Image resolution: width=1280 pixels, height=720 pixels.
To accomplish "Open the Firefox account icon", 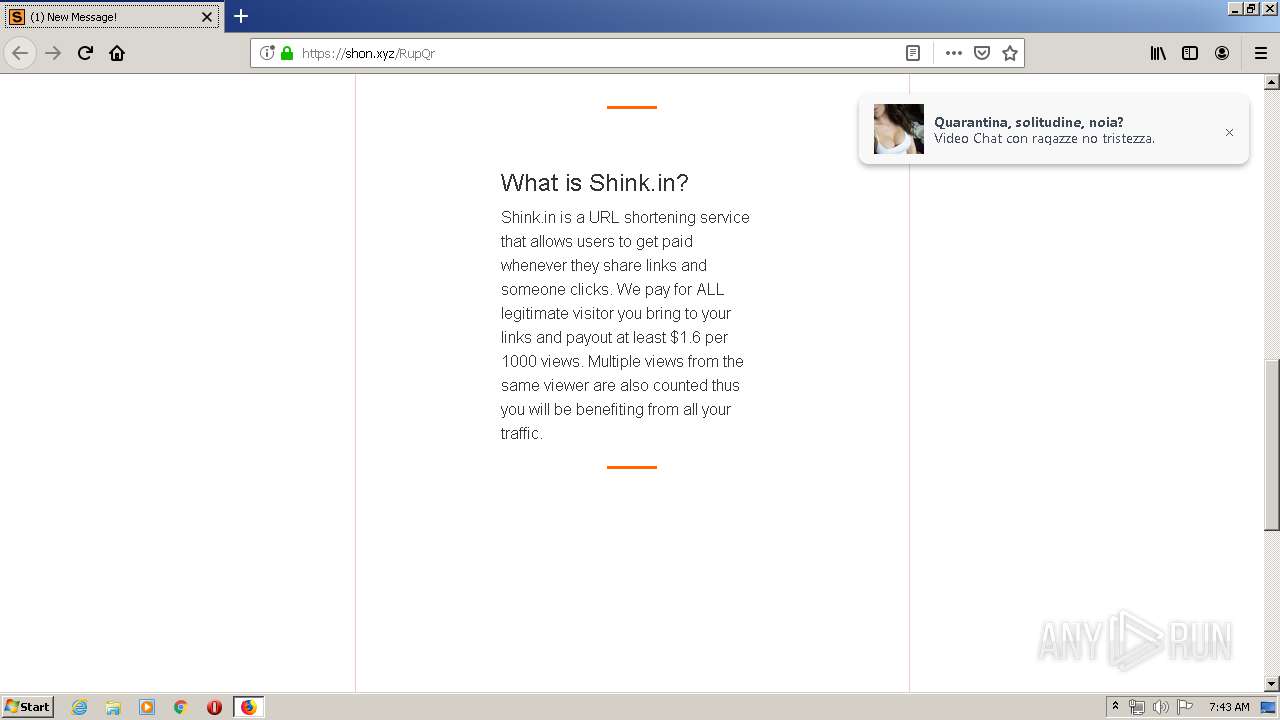I will (1222, 53).
